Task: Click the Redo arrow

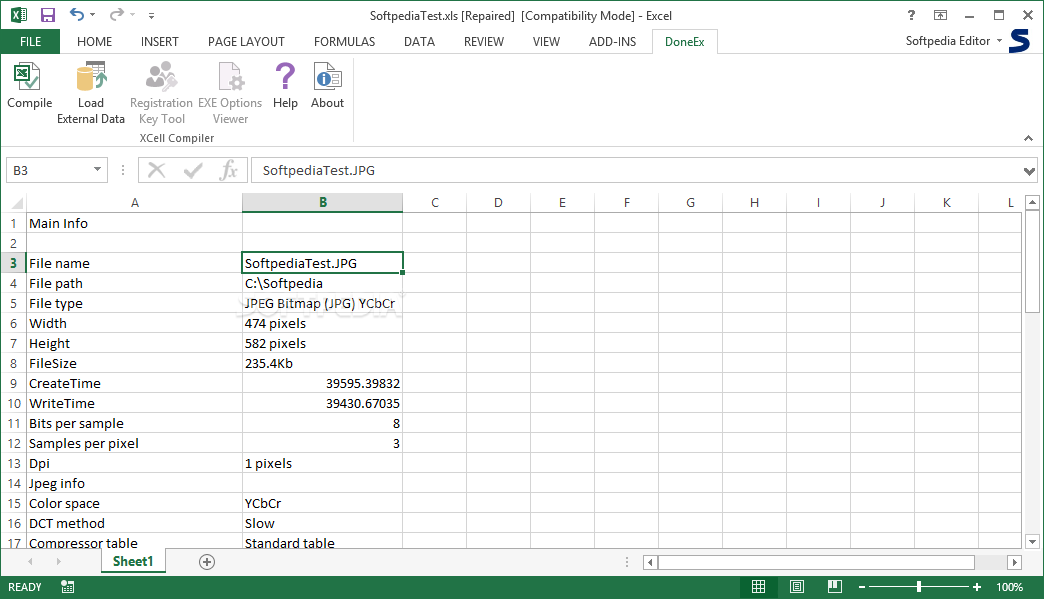Action: coord(117,15)
